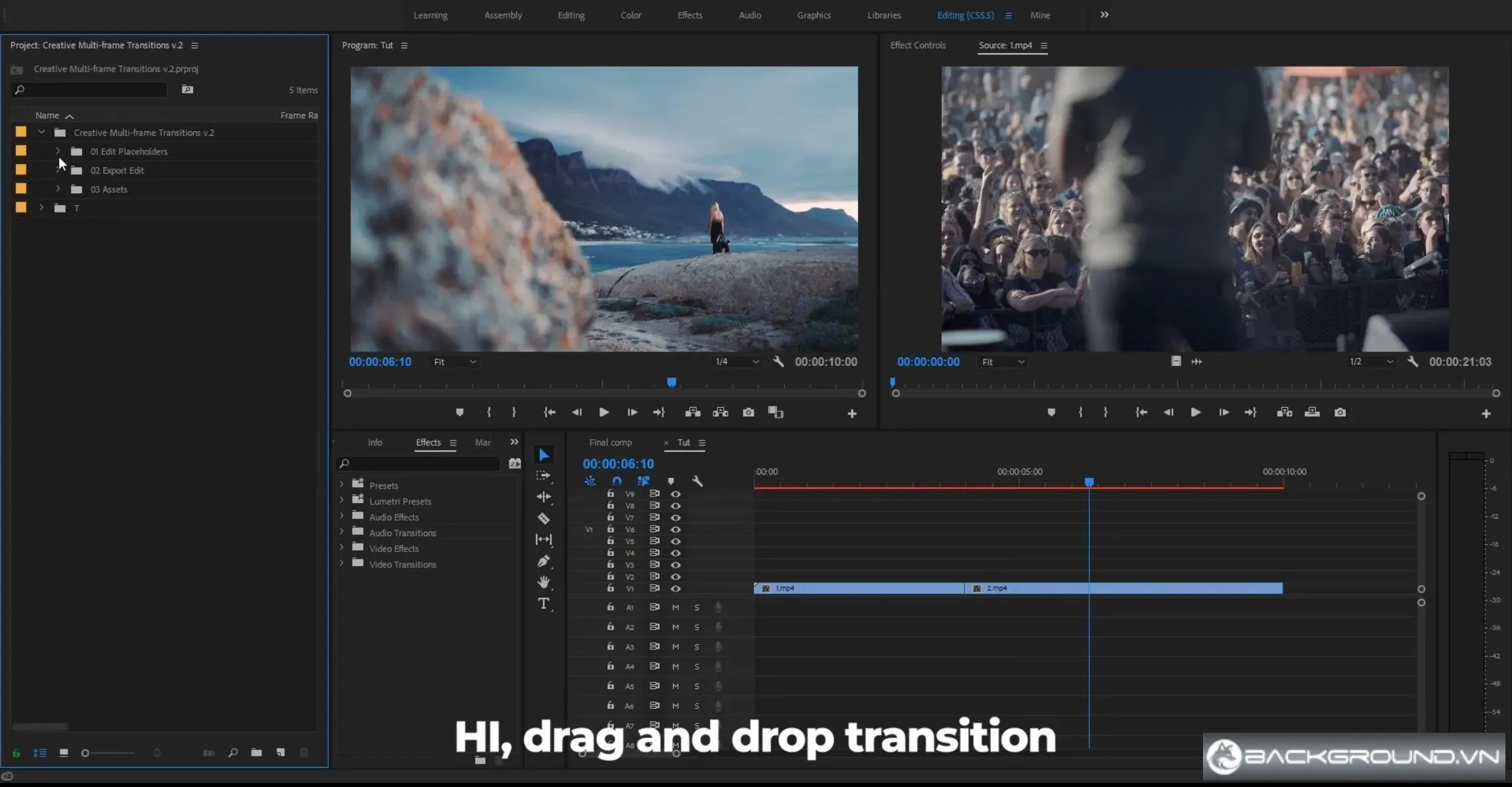Play the Source monitor clip
The image size is (1512, 787).
[x=1195, y=412]
